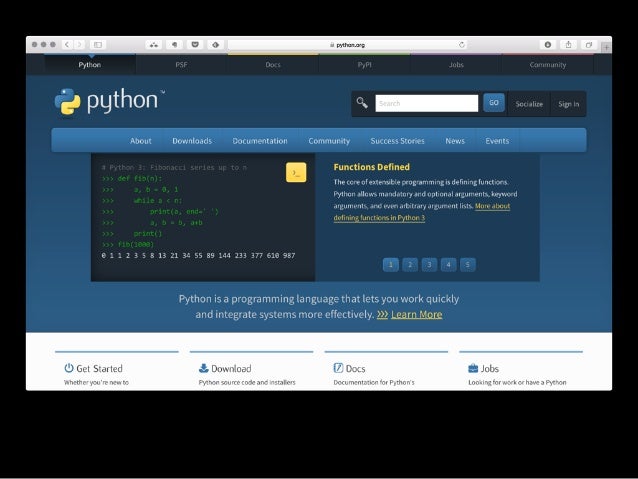Open the Downloads menu
The image size is (638, 479).
[x=192, y=141]
